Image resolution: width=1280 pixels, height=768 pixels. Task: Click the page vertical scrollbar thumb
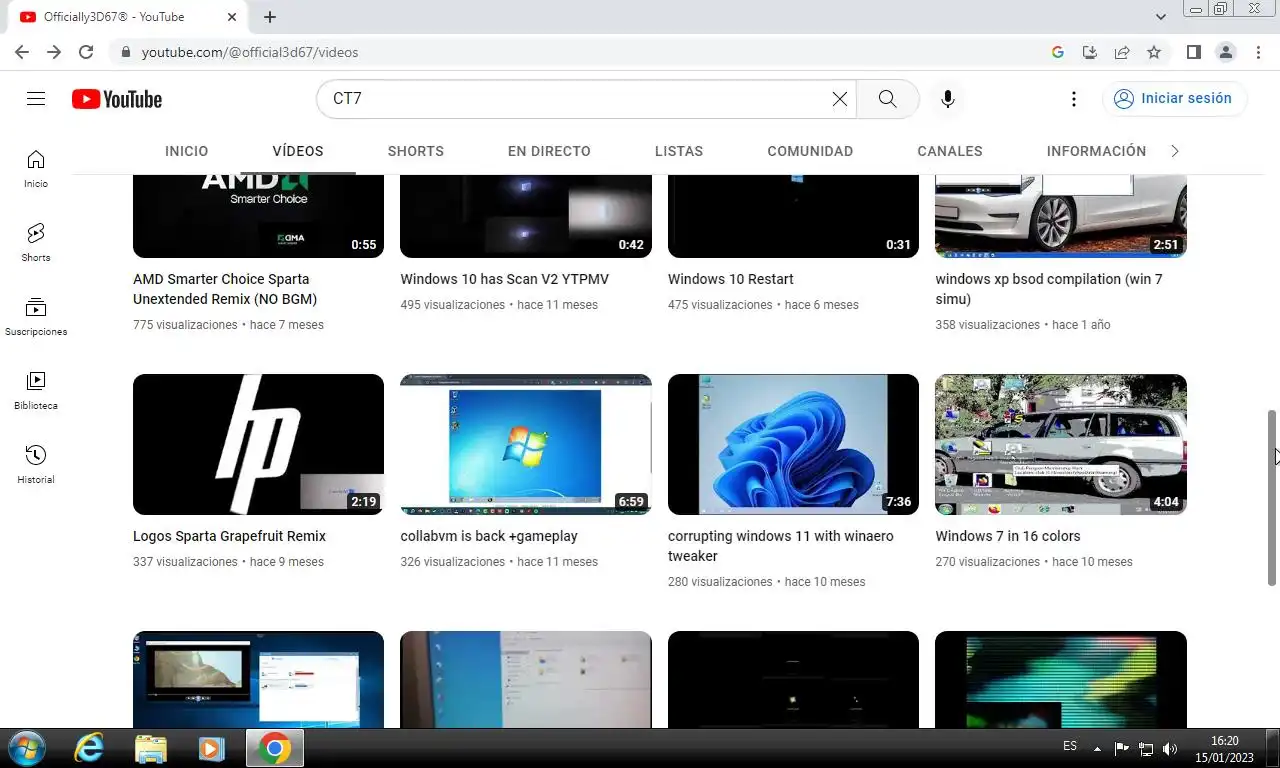tap(1272, 497)
